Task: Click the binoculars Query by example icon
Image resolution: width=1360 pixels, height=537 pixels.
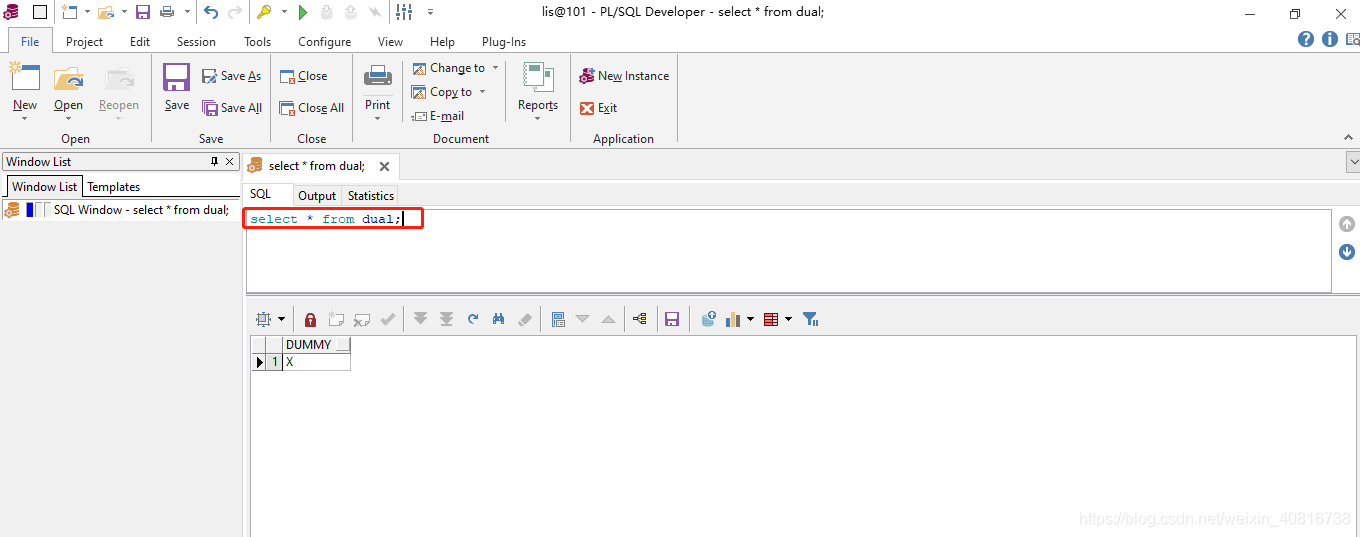Action: (498, 319)
